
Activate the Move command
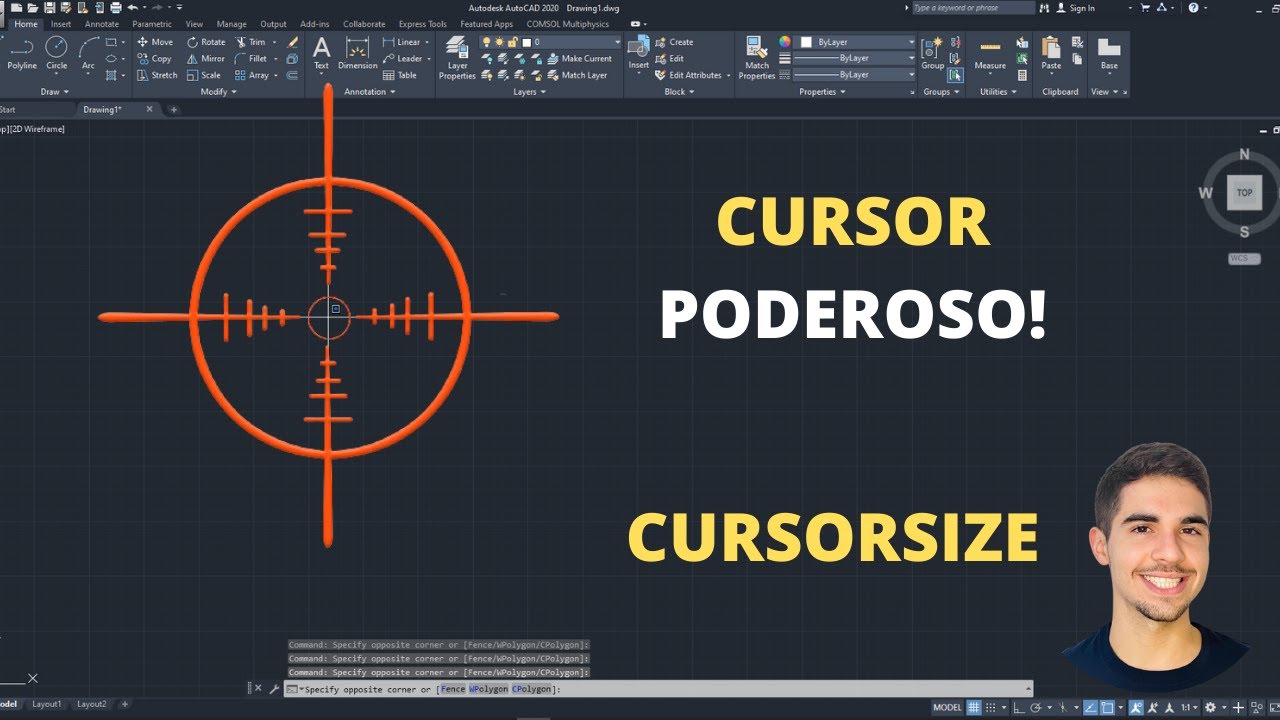click(154, 42)
